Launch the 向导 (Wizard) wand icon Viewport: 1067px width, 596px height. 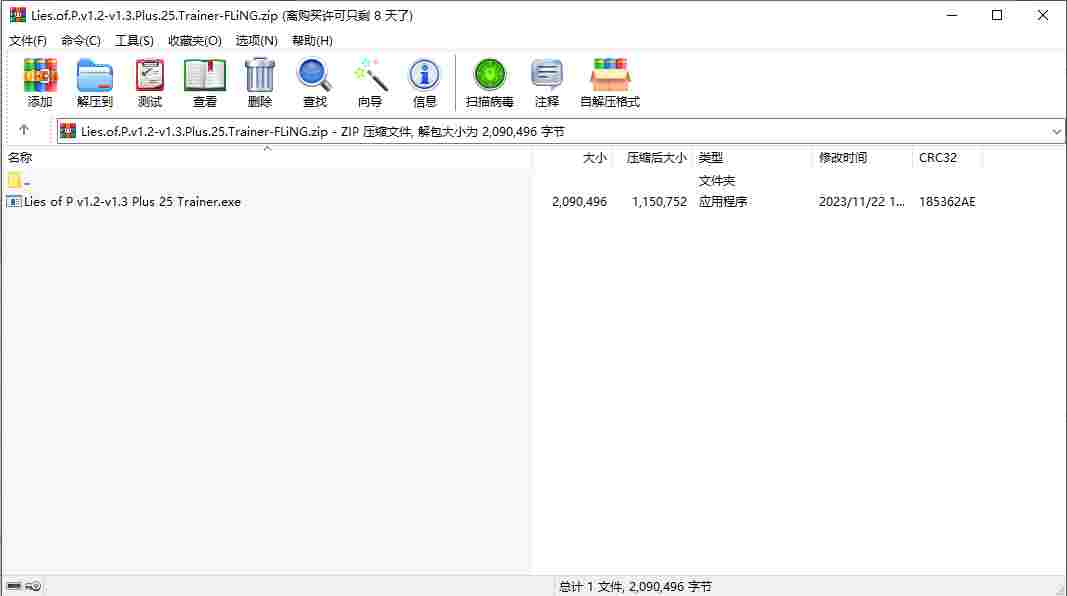click(370, 83)
